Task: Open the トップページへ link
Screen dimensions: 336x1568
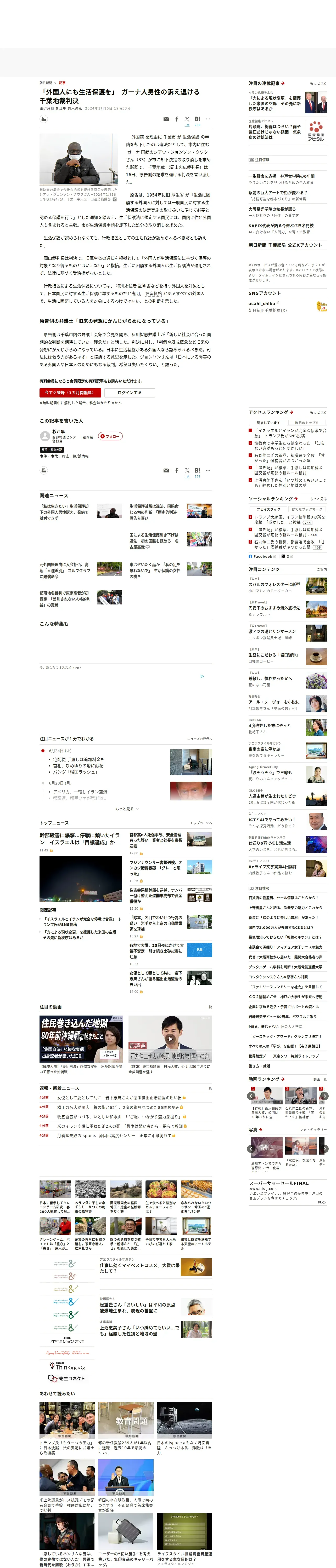Action: [x=201, y=823]
